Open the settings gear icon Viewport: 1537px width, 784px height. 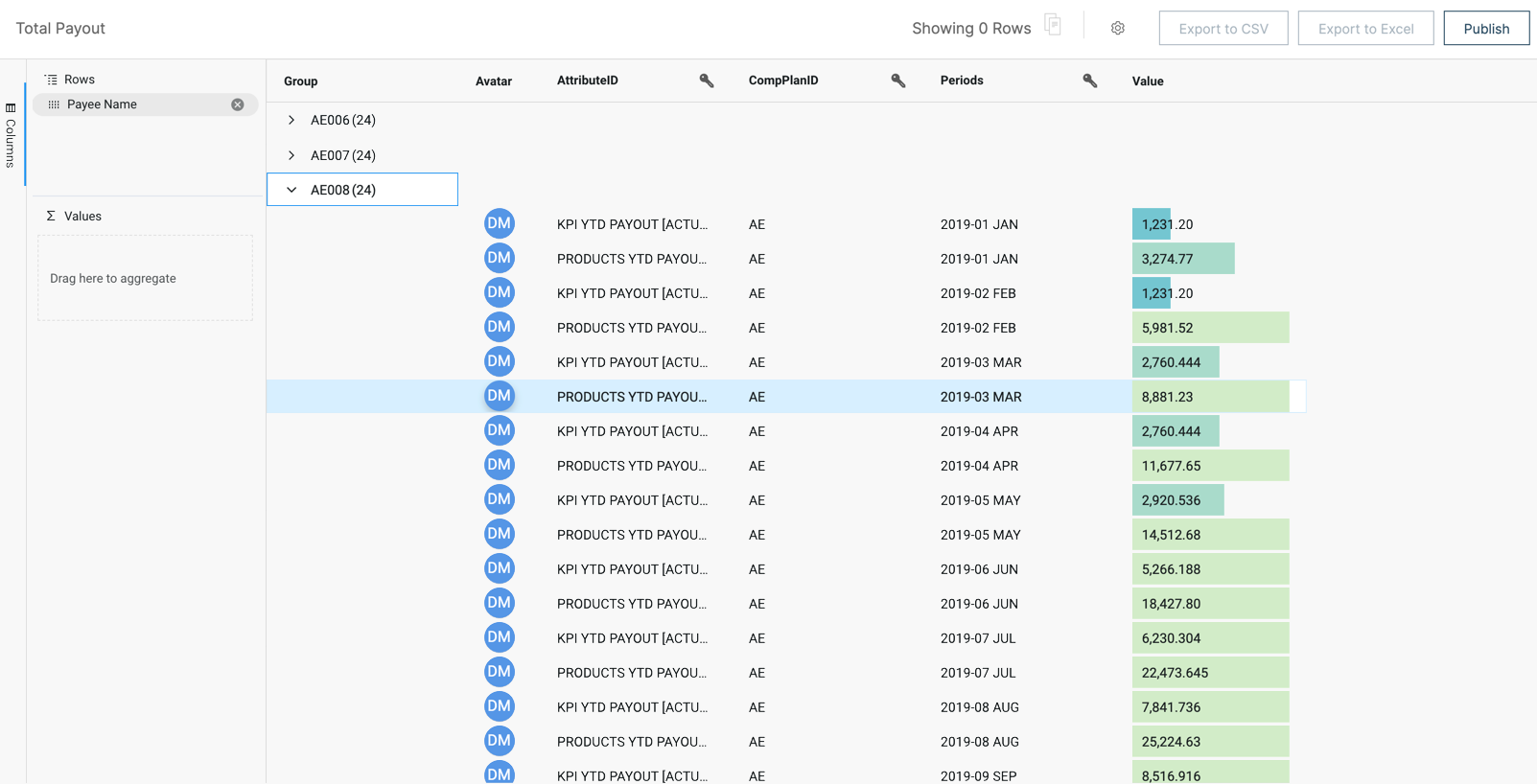(1117, 29)
